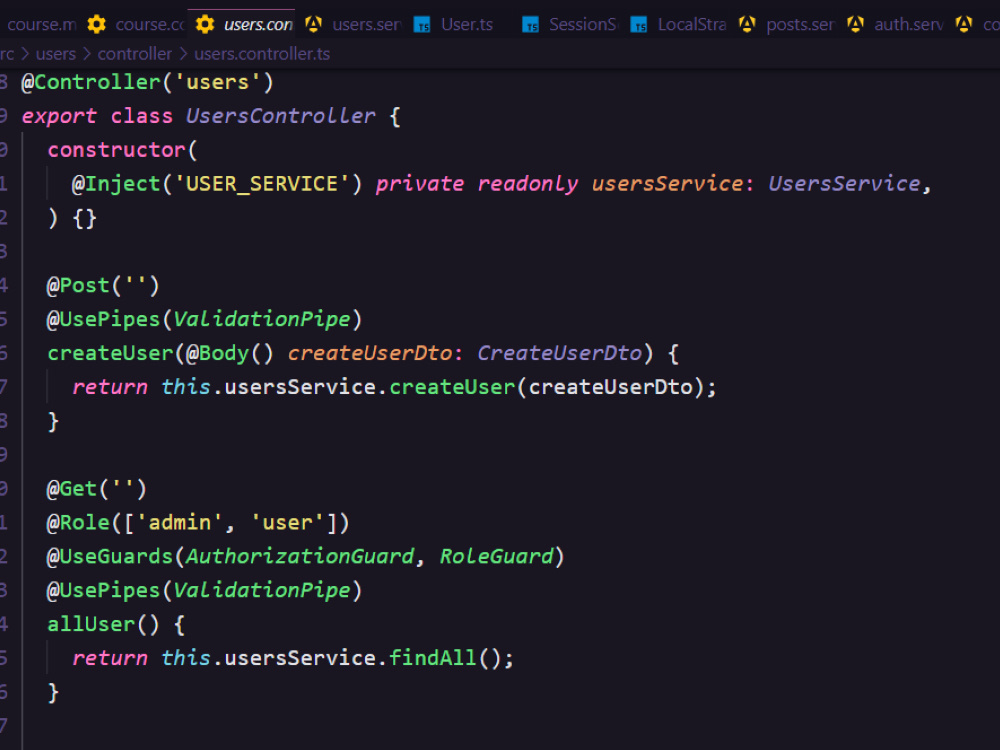
Task: Click the @Post decorator
Action: (x=78, y=285)
